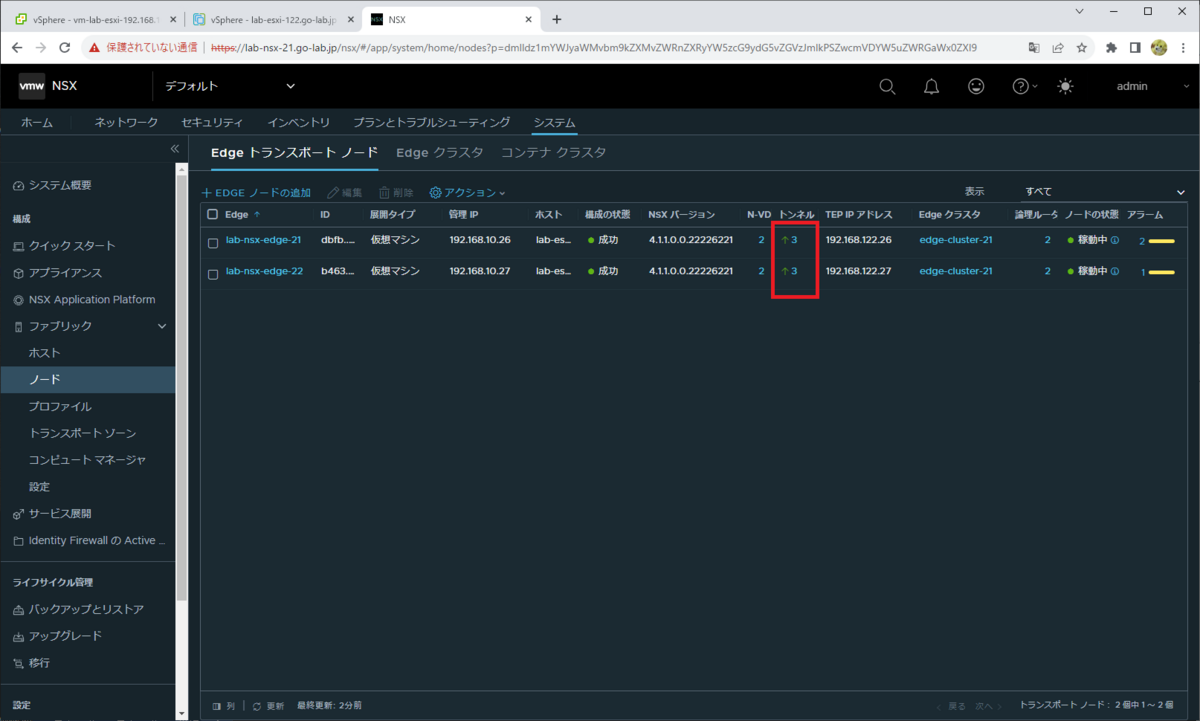
Task: Click the browser address bar URL
Action: click(594, 47)
